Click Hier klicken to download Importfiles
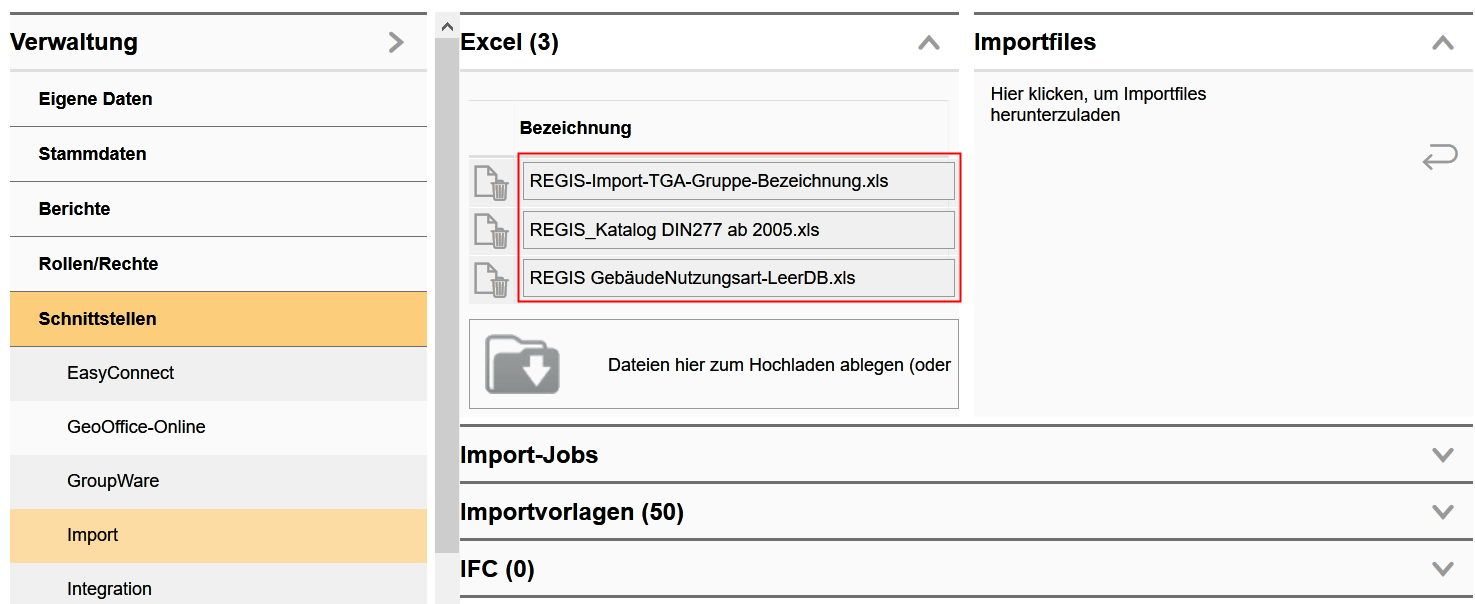Screen dimensions: 1475x604 pos(1097,104)
